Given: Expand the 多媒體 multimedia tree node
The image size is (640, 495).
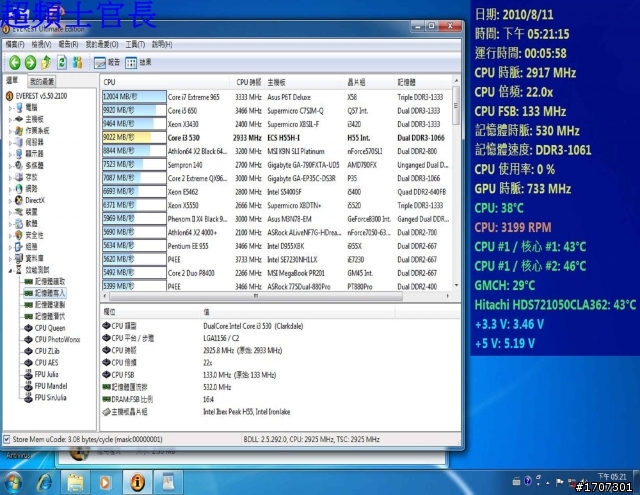Looking at the screenshot, I should point(10,166).
